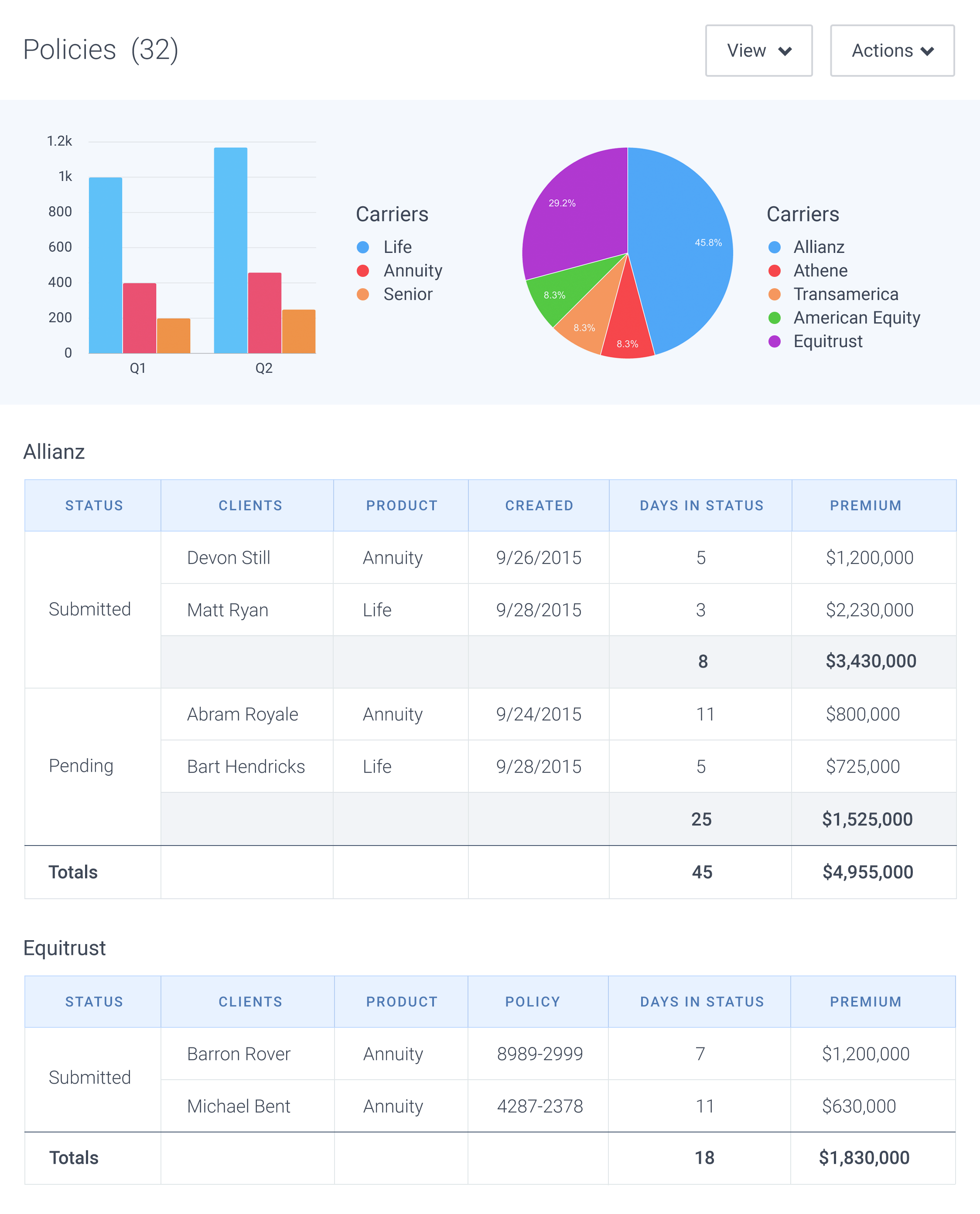This screenshot has width=980, height=1214.
Task: Click the 9/26/2015 created date
Action: click(539, 558)
